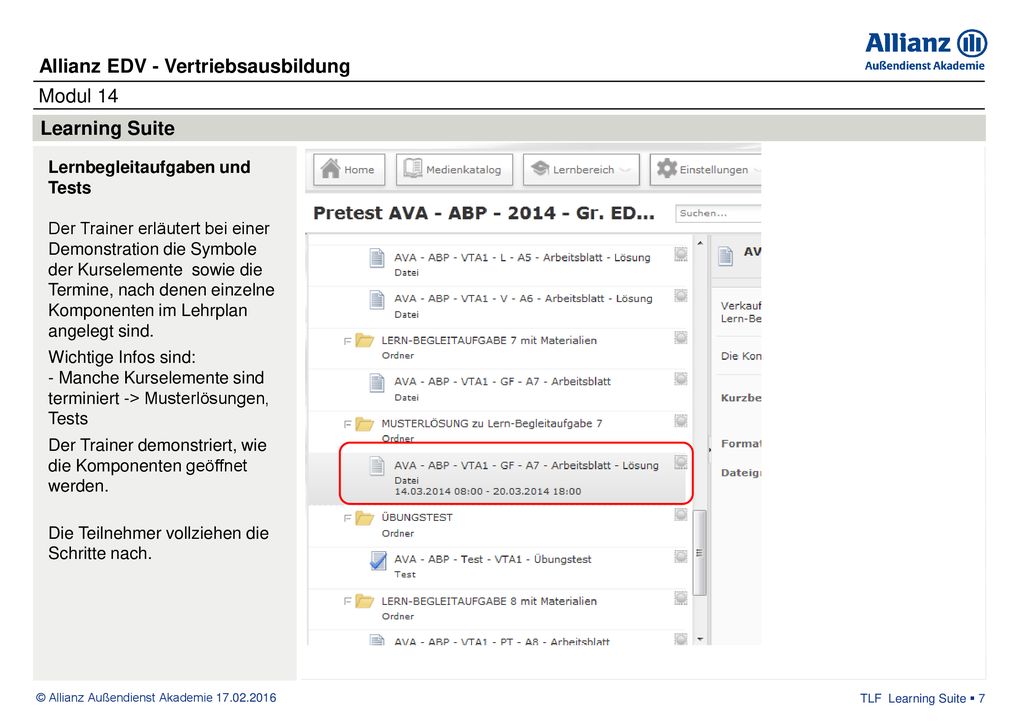Click file icon of A6 Arbeitsblatt Lösung

pyautogui.click(x=377, y=300)
